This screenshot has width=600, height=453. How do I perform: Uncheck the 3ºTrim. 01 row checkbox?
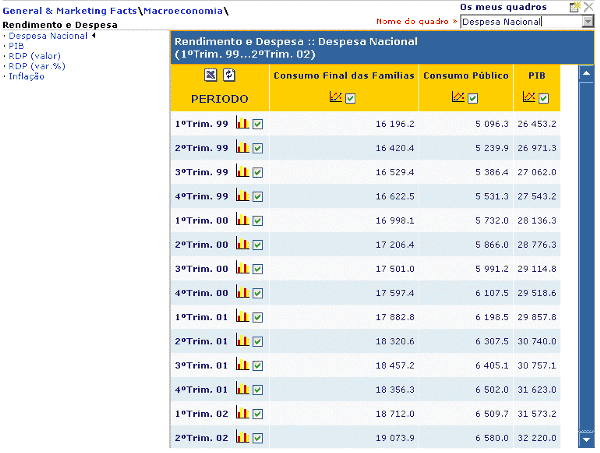click(258, 366)
